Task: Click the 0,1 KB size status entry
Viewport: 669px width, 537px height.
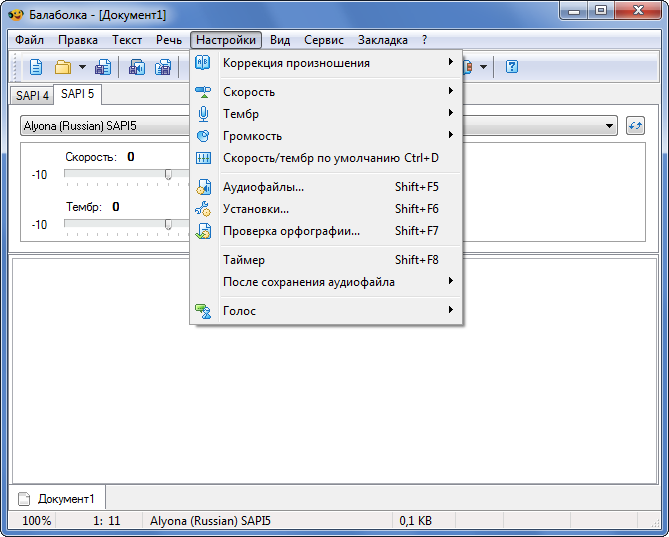Action: pos(416,521)
